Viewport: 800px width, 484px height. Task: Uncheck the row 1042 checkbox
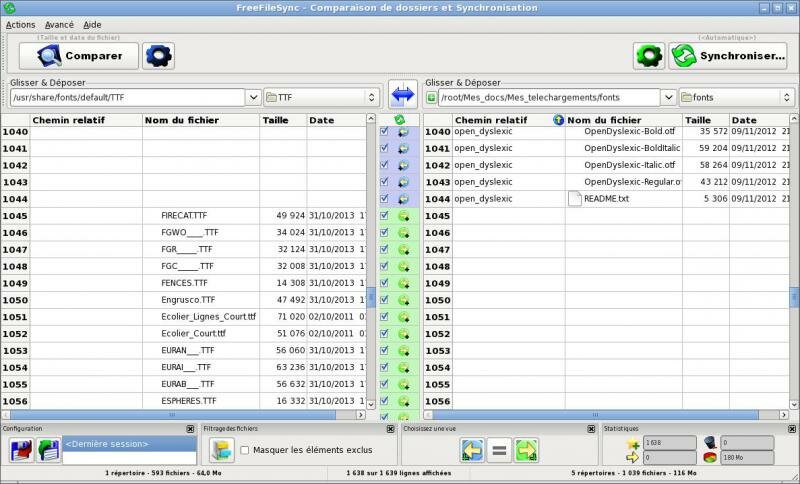pos(384,165)
